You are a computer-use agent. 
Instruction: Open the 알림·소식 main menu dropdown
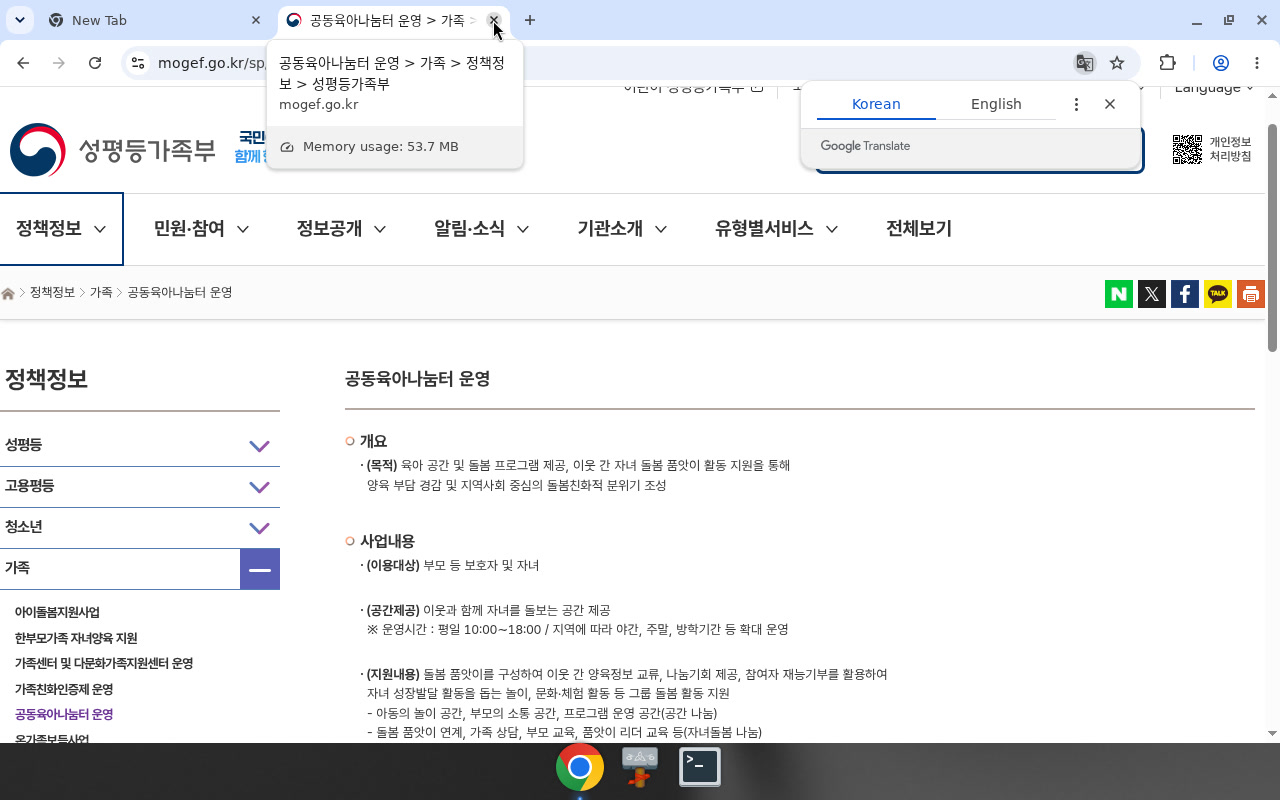481,229
